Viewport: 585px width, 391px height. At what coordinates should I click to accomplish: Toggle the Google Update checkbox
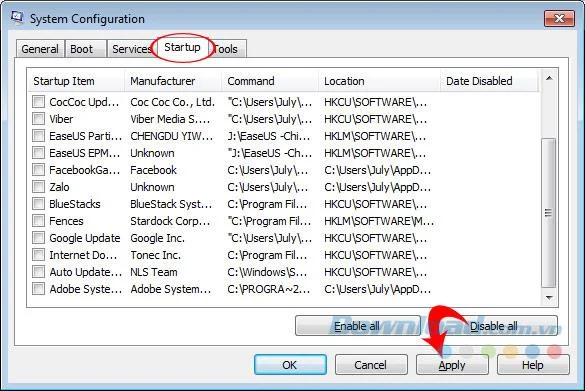pos(38,238)
